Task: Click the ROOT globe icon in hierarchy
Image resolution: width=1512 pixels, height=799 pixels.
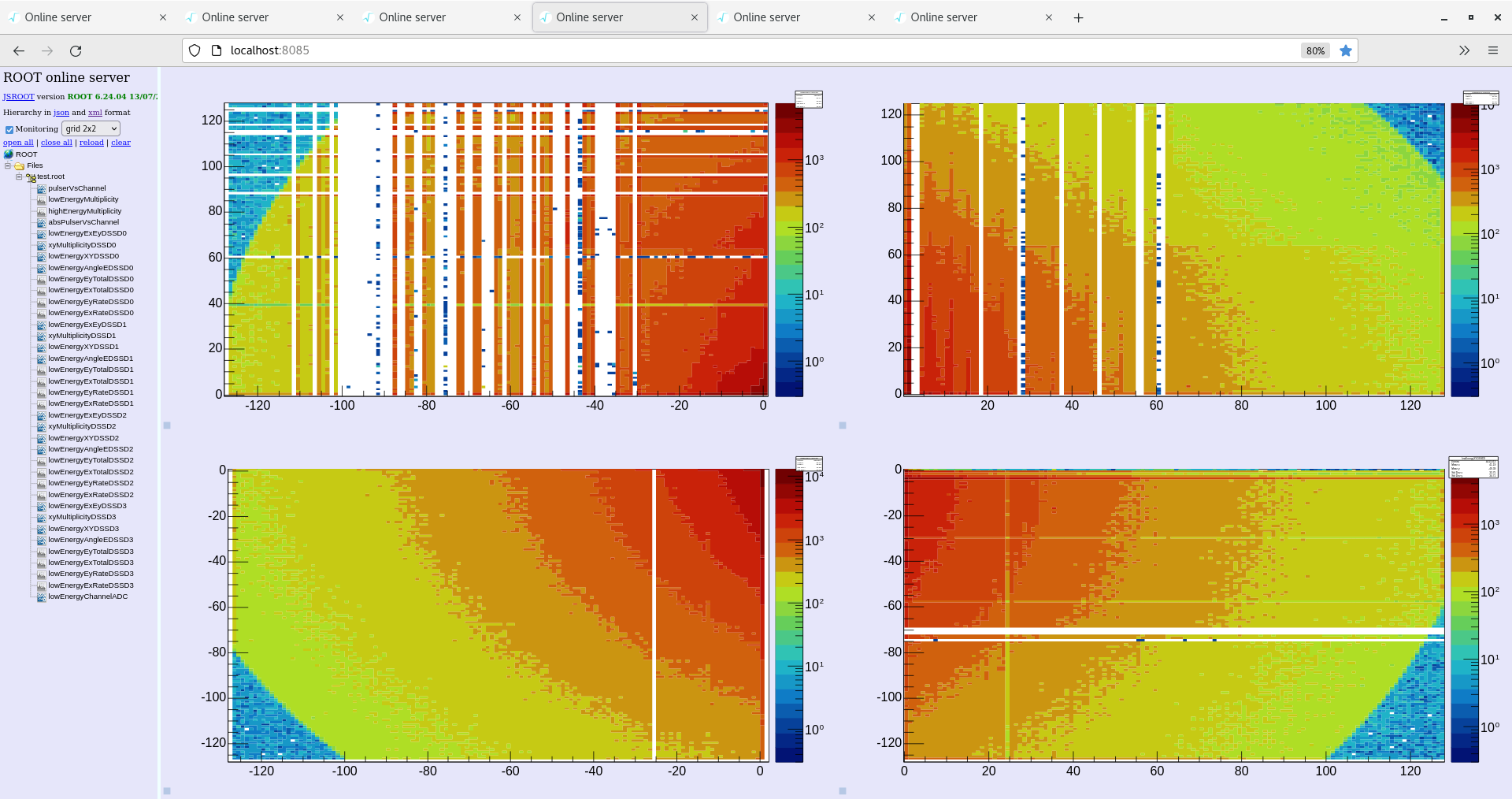Action: click(9, 154)
